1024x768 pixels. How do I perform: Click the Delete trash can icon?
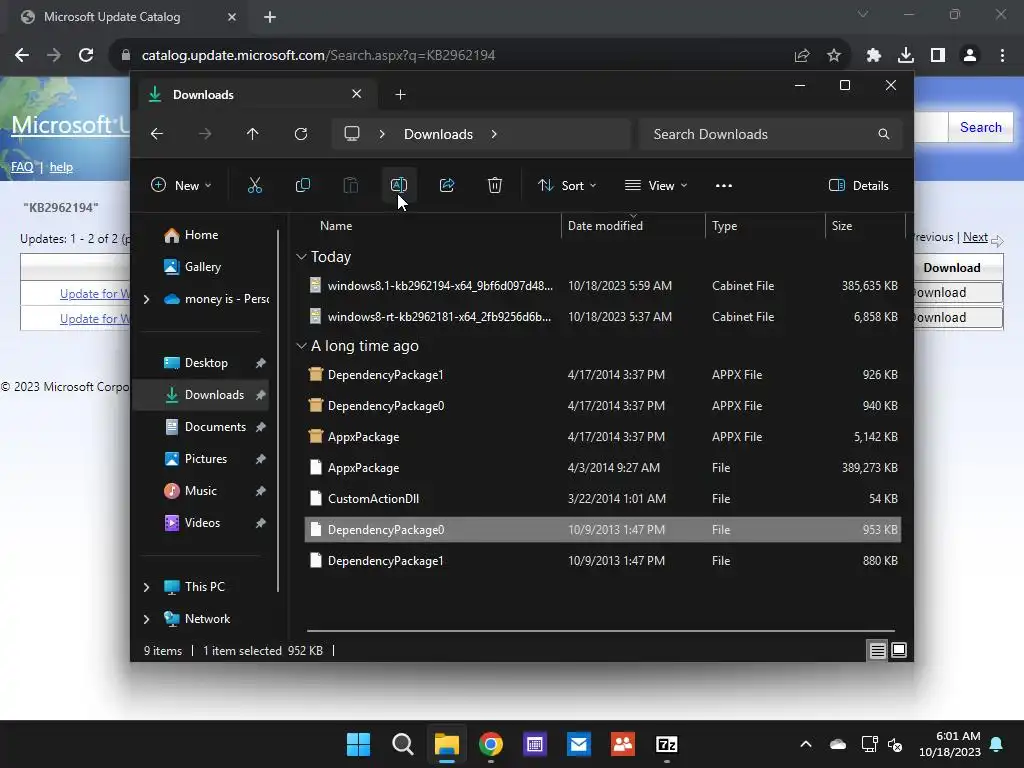point(495,185)
